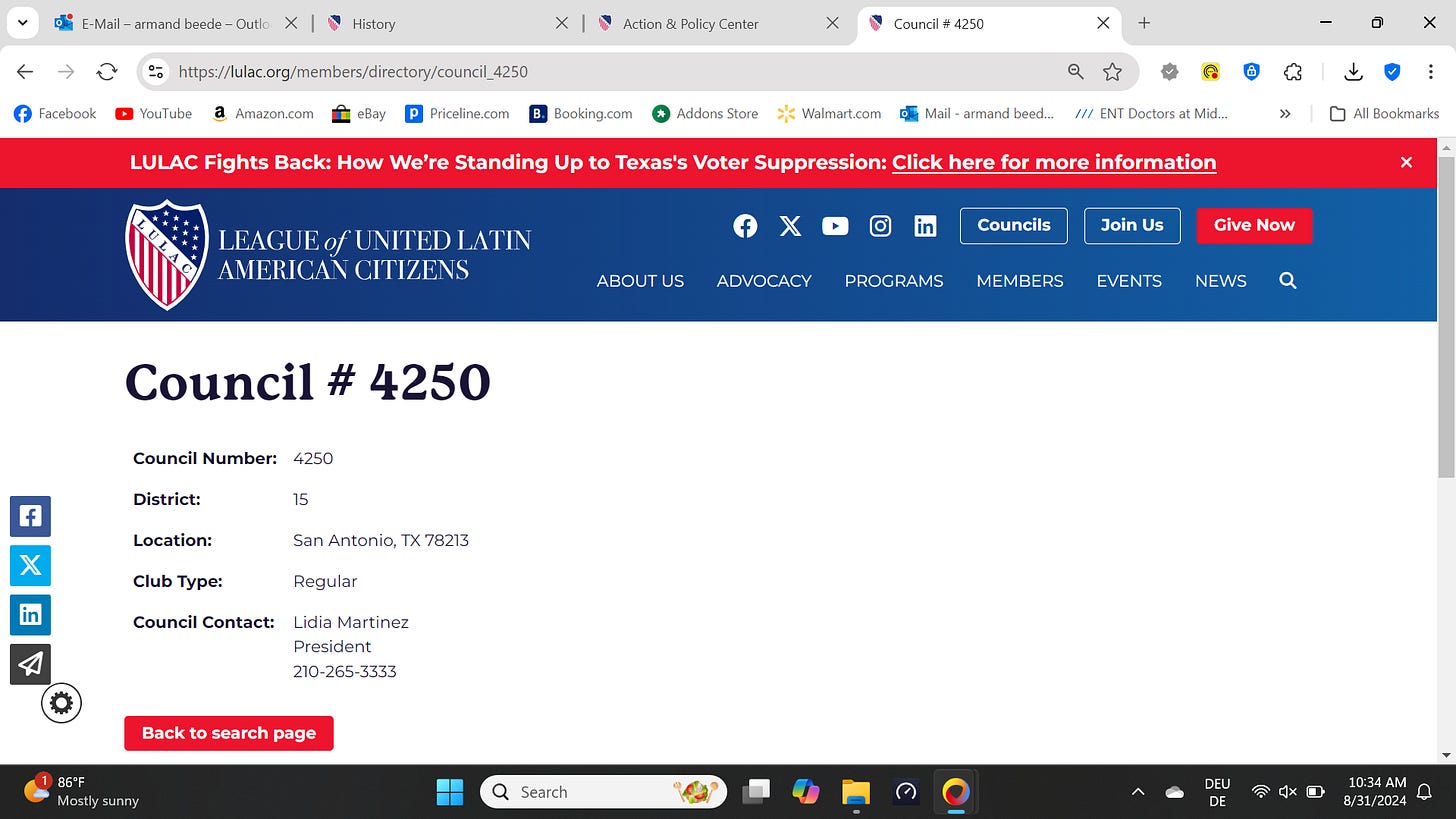
Task: Open LULAC Facebook page icon in header
Action: [745, 226]
